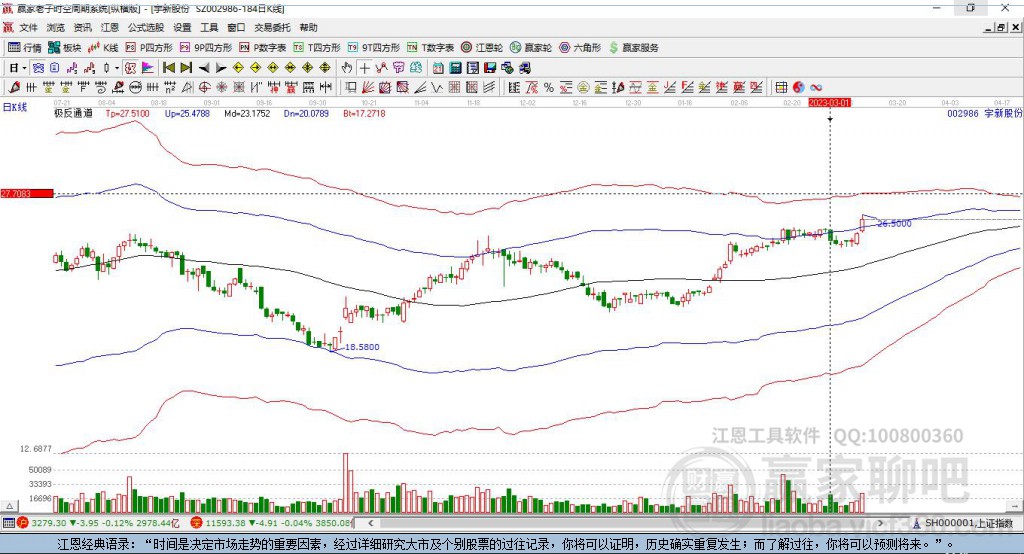This screenshot has height=554, width=1024.
Task: Select the Gann fan lines tool
Action: tap(368, 87)
